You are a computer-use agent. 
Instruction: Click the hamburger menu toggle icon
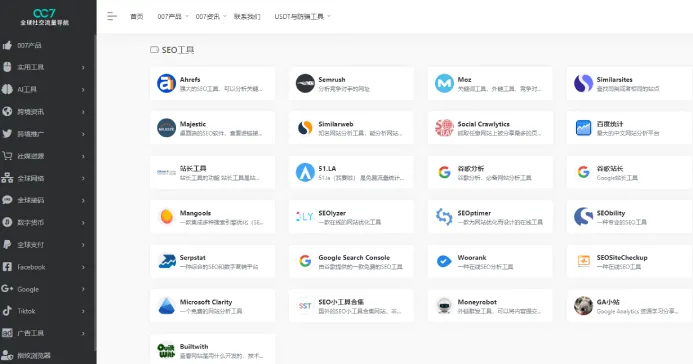point(112,16)
